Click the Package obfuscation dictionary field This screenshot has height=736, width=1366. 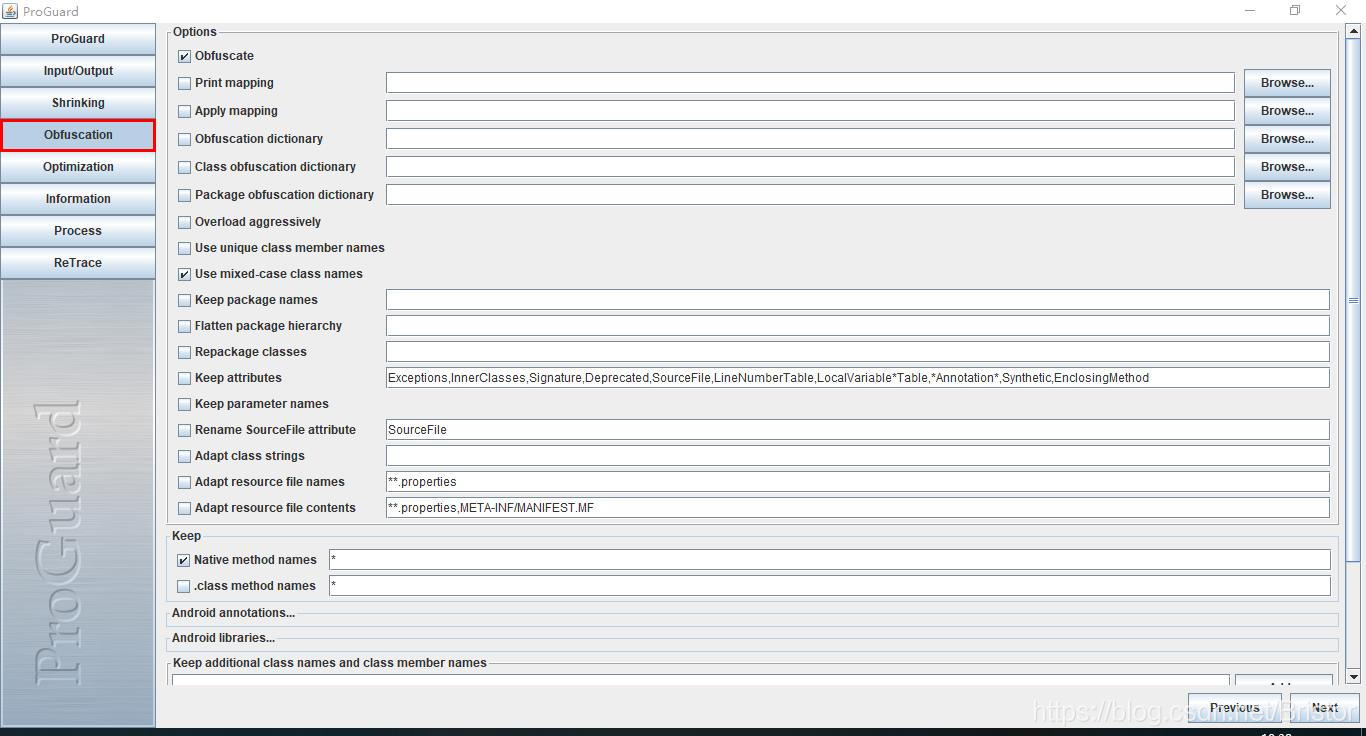coord(810,195)
